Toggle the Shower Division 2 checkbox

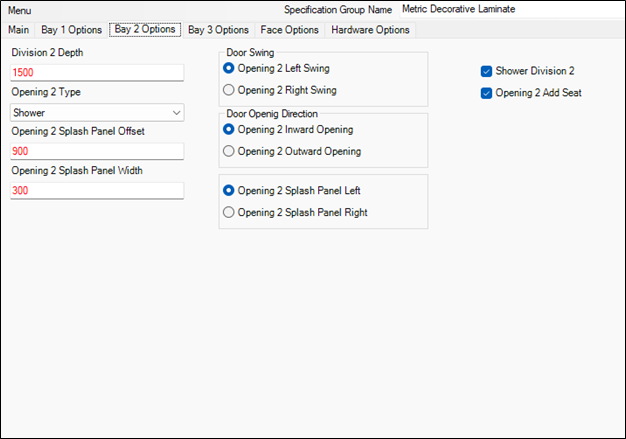coord(487,71)
